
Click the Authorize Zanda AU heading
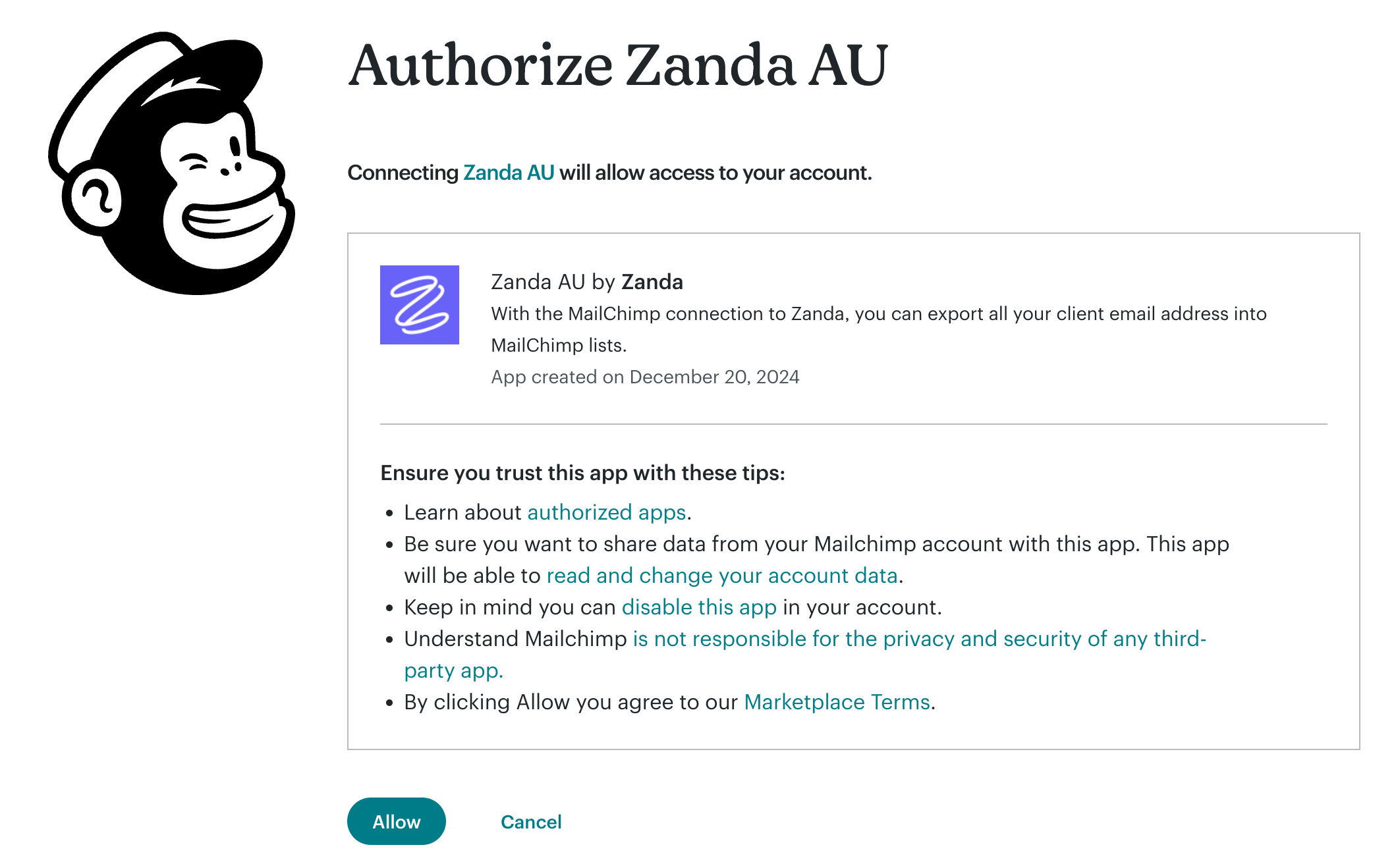tap(618, 65)
